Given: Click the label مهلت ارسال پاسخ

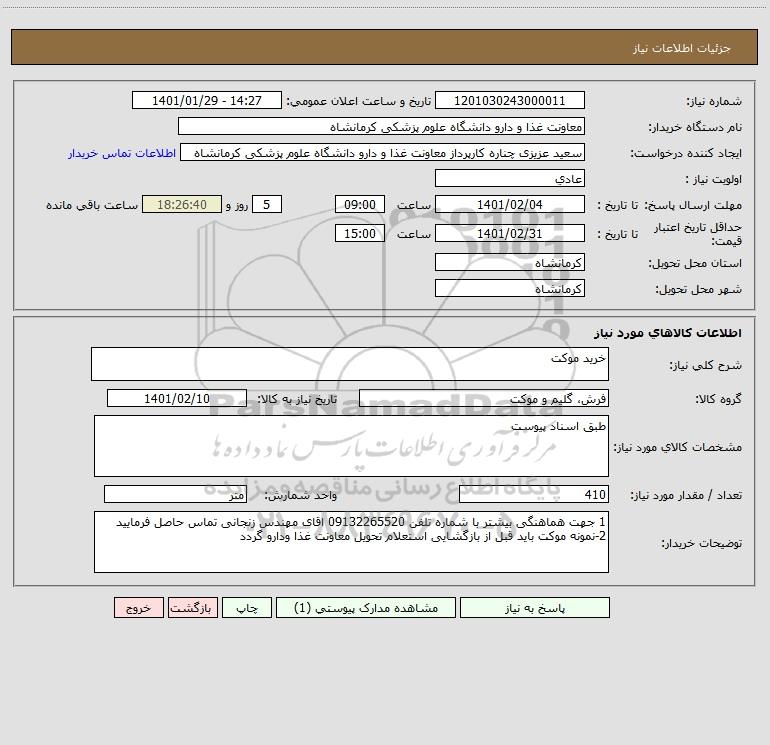Looking at the screenshot, I should point(693,205).
